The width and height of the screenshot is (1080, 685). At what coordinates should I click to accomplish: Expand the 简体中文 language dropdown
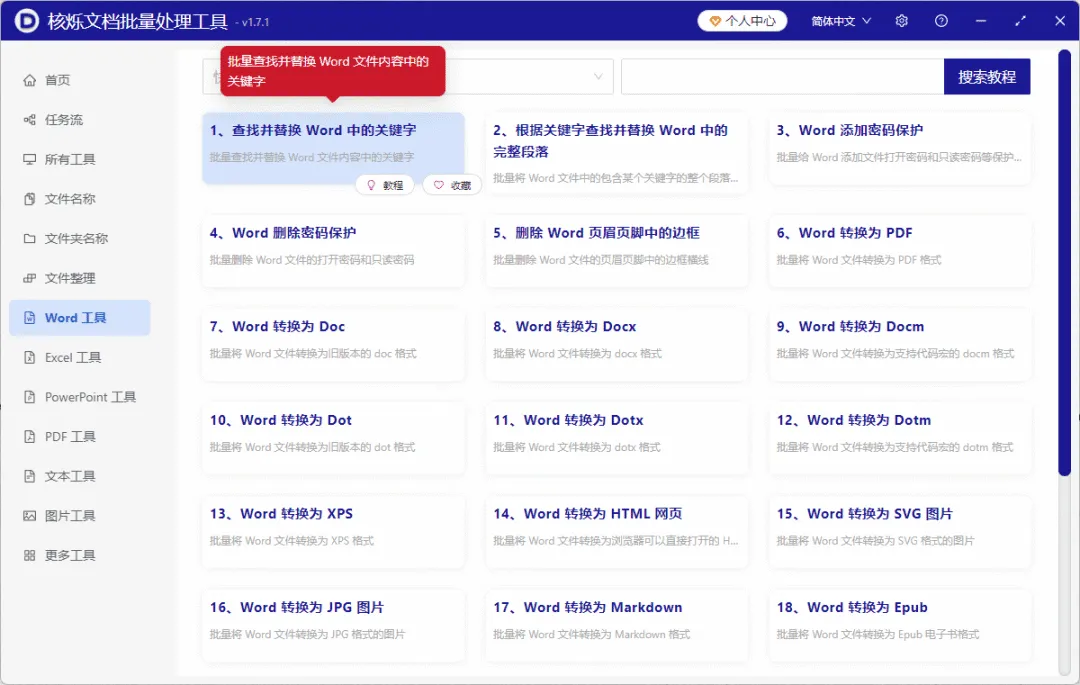[841, 21]
